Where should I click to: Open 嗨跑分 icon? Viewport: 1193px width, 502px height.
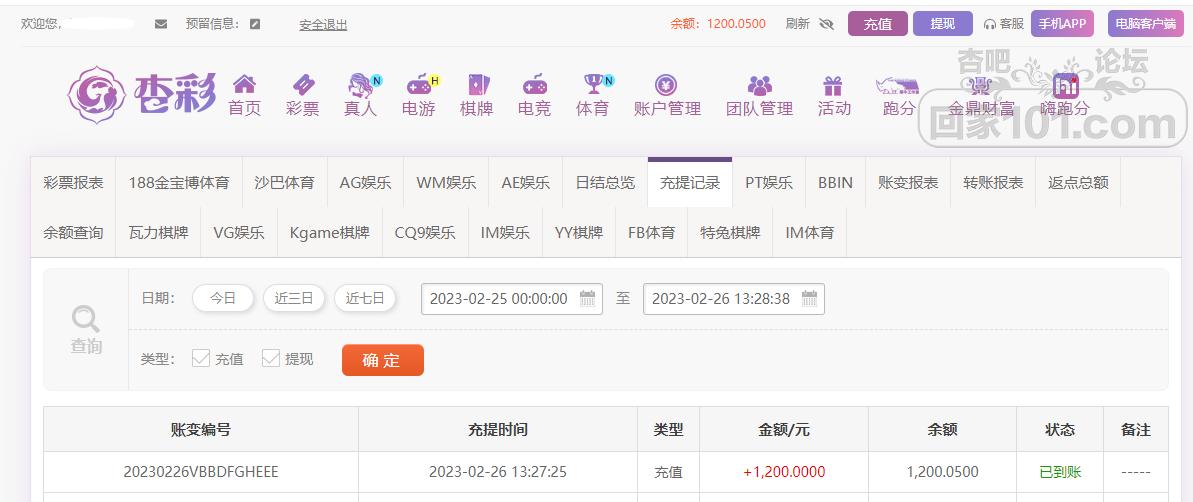pos(1065,85)
